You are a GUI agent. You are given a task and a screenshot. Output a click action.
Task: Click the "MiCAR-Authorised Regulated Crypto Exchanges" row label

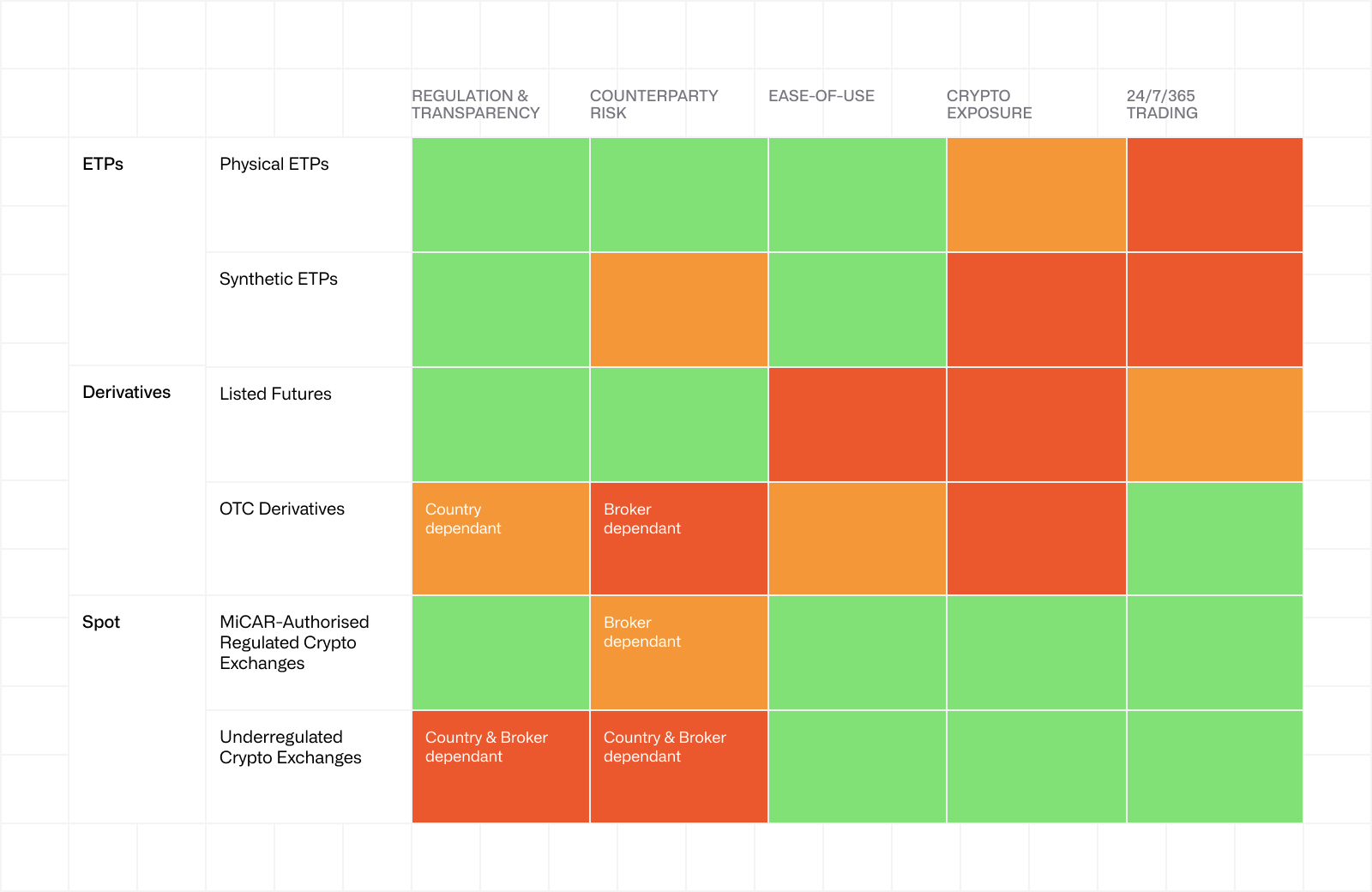(294, 642)
